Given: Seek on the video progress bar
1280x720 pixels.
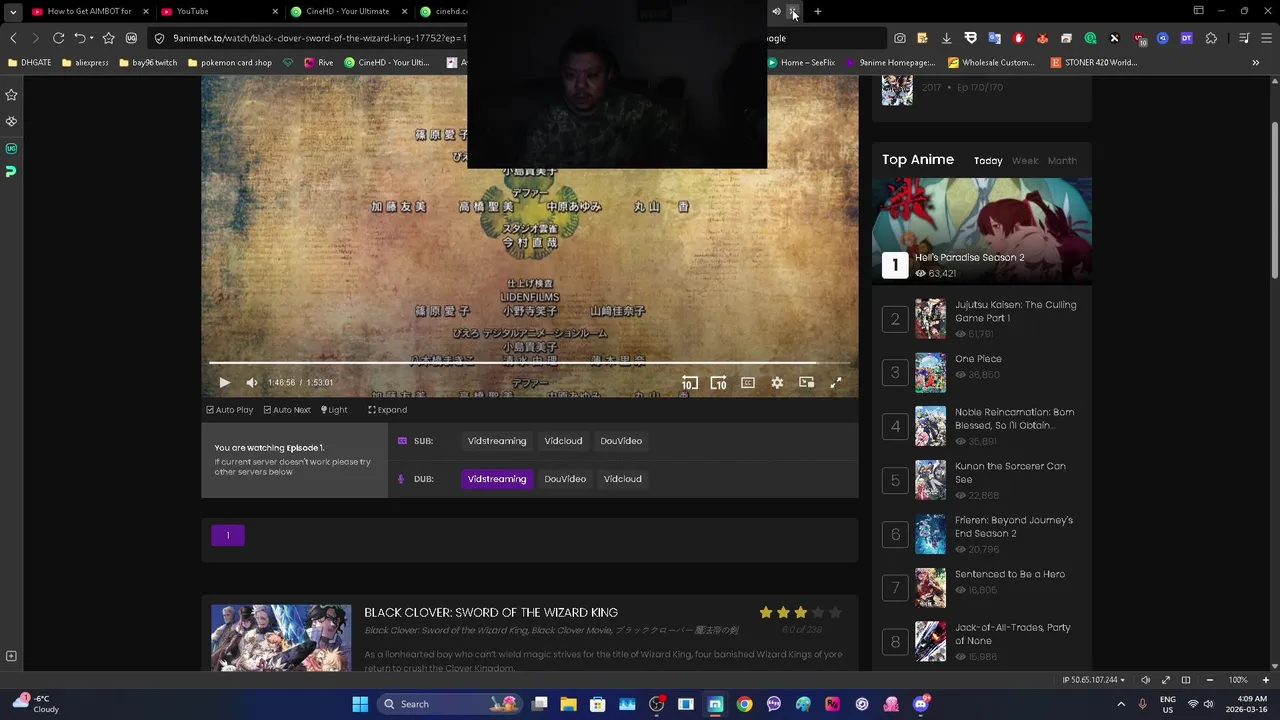Looking at the screenshot, I should tap(530, 363).
